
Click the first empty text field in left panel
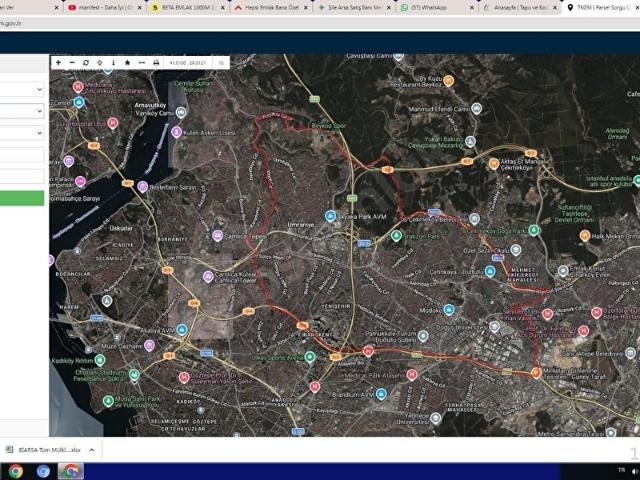(x=21, y=155)
